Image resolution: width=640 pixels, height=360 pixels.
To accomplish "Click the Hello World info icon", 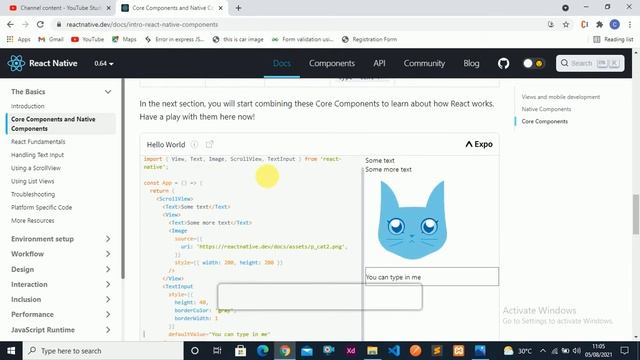I will tap(195, 144).
